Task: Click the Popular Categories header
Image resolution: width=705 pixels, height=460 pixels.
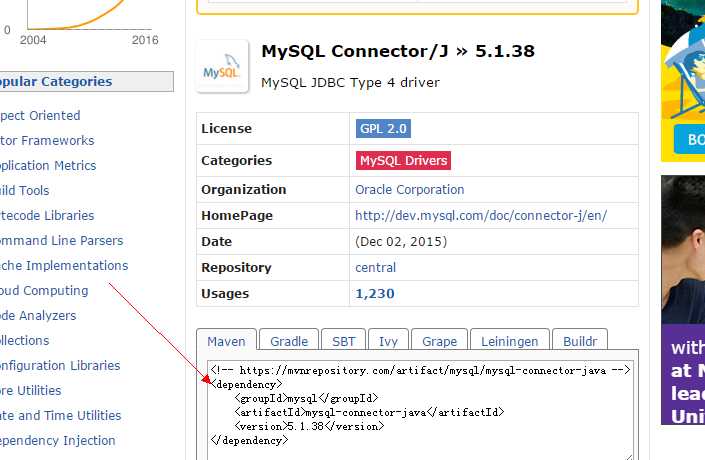Action: click(x=86, y=81)
